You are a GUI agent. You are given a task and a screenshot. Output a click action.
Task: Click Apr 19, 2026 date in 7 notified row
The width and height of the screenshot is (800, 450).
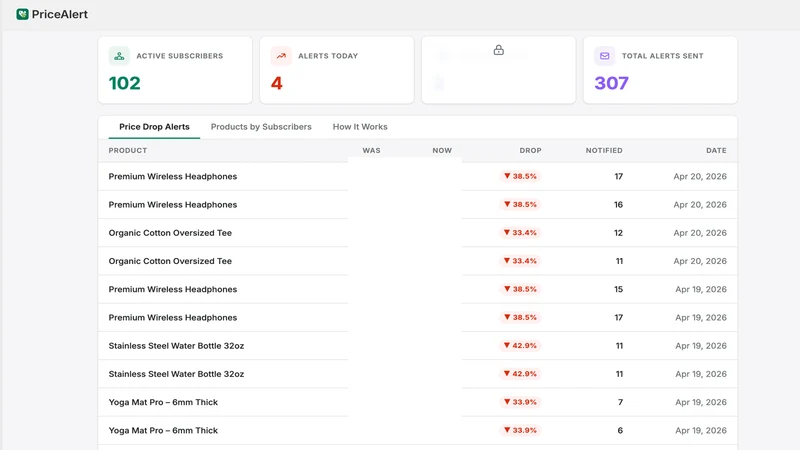coord(701,402)
